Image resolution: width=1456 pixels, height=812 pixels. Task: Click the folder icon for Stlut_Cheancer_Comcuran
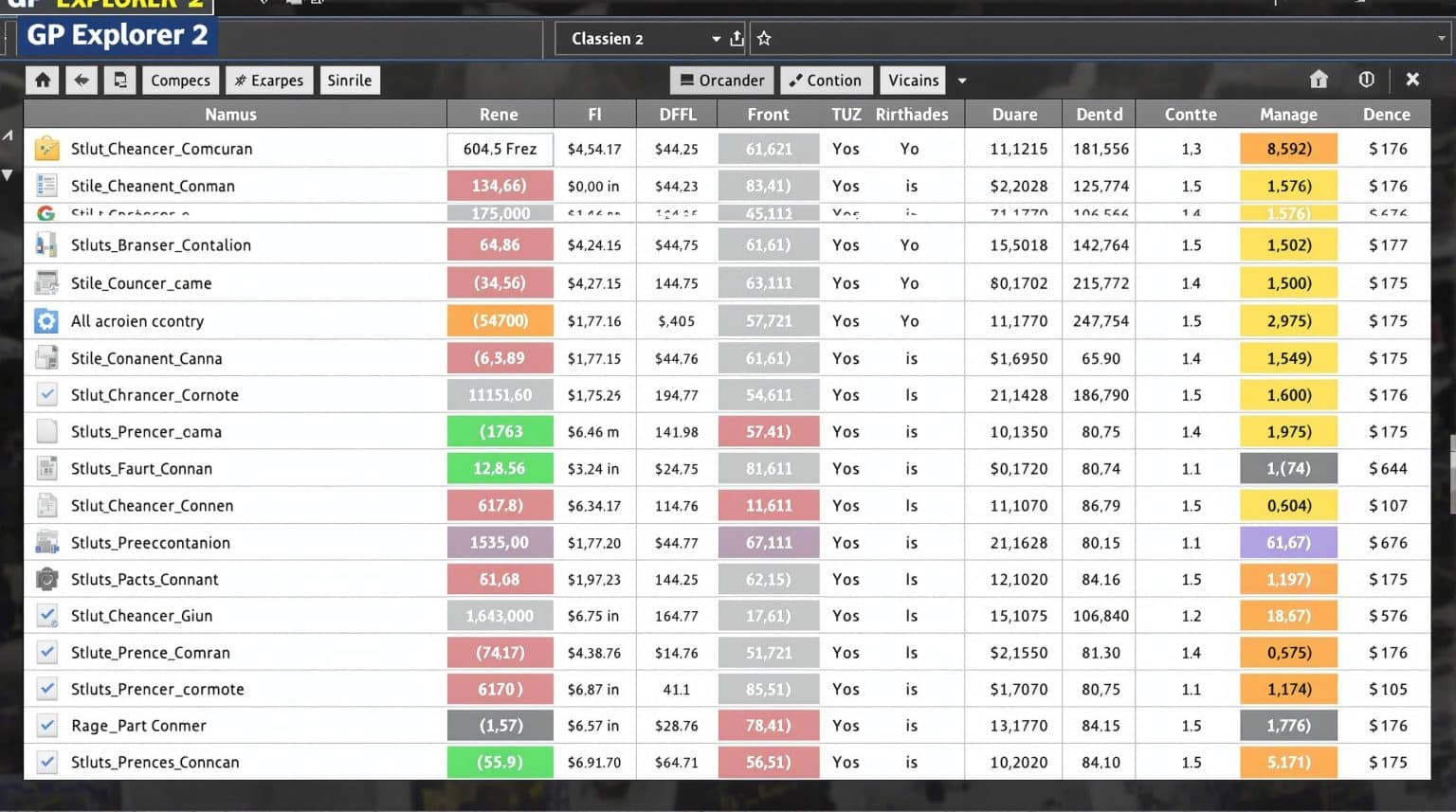pyautogui.click(x=46, y=149)
